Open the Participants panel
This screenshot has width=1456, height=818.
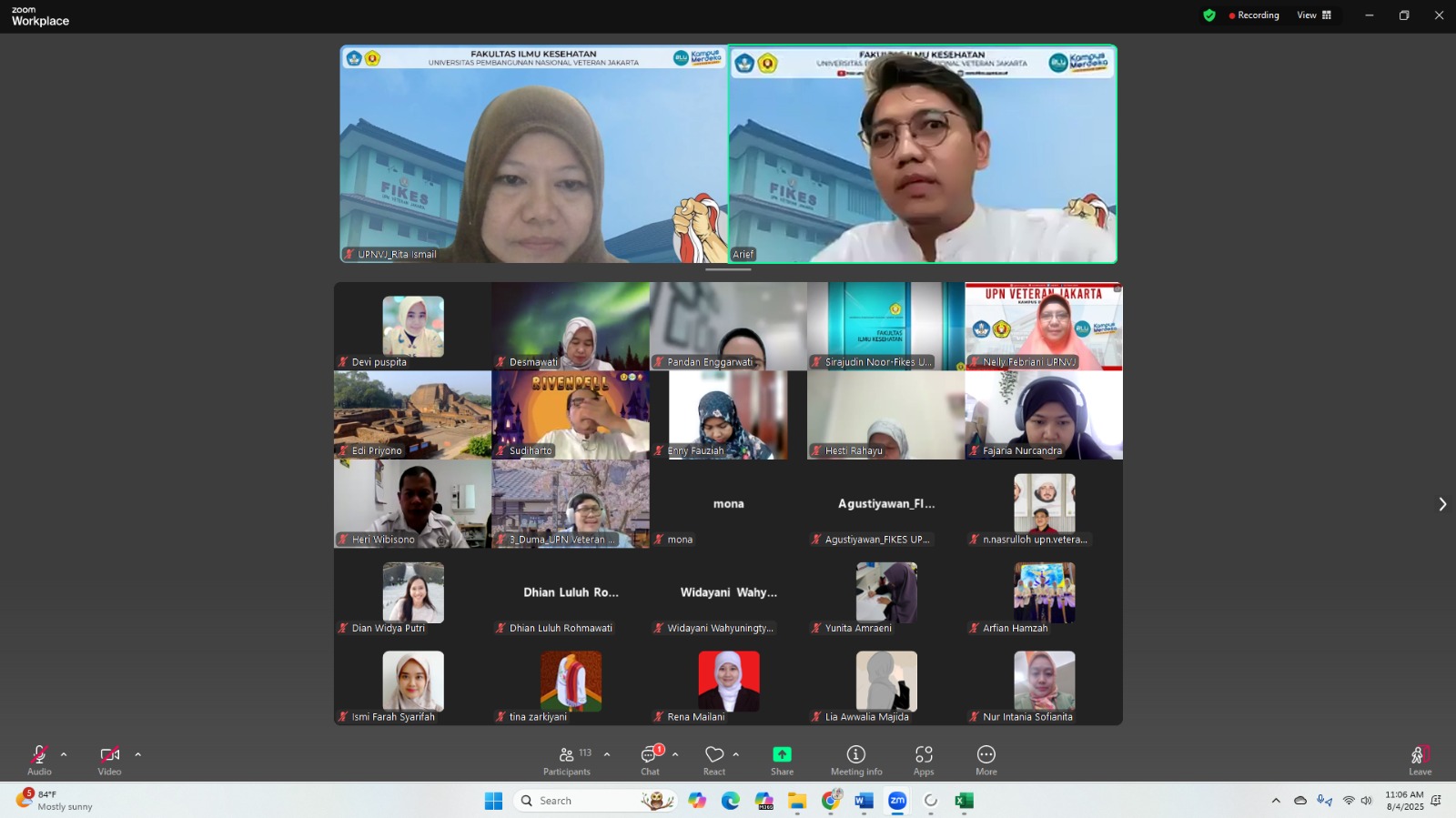point(567,760)
